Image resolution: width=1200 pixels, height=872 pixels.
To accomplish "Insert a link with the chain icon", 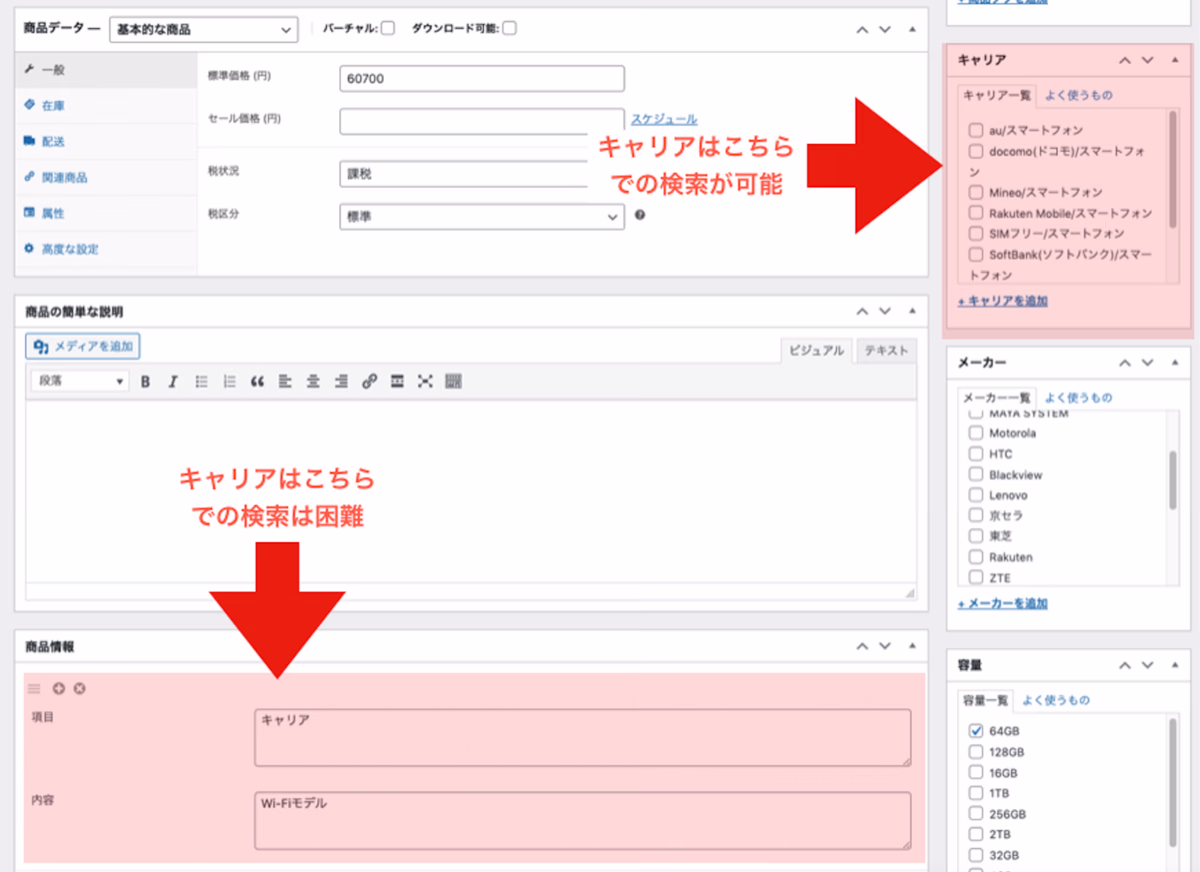I will (x=369, y=381).
